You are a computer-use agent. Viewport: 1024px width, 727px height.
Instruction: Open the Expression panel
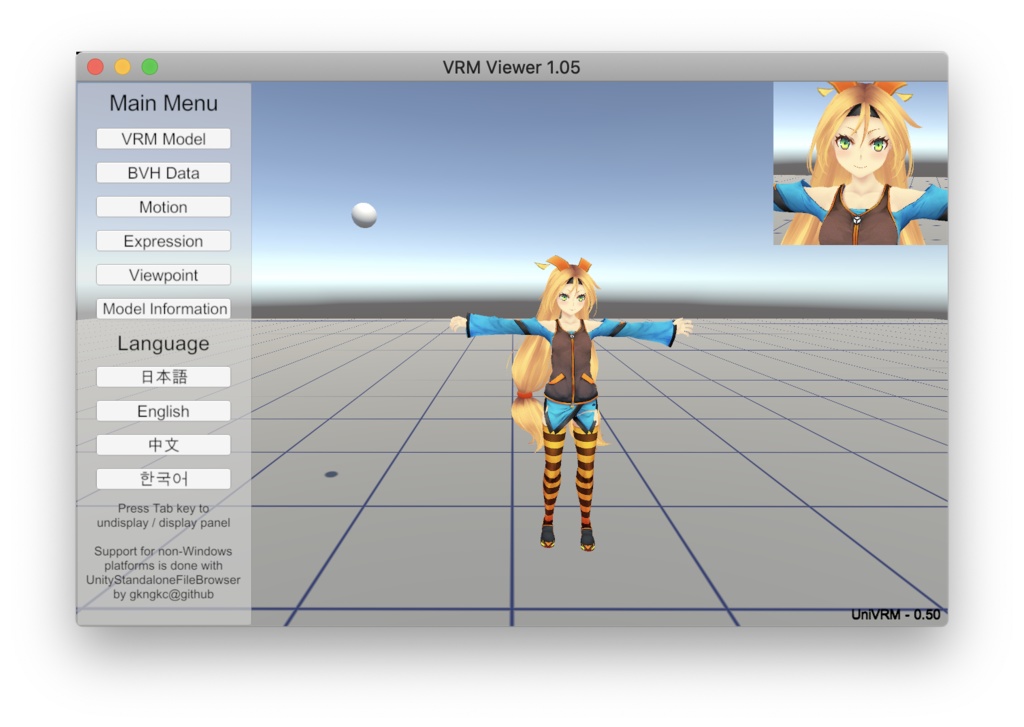(x=163, y=240)
